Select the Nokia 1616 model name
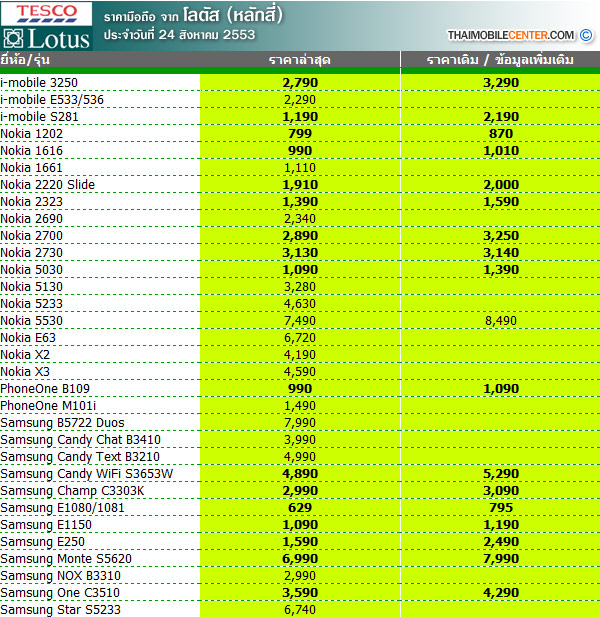 point(31,151)
